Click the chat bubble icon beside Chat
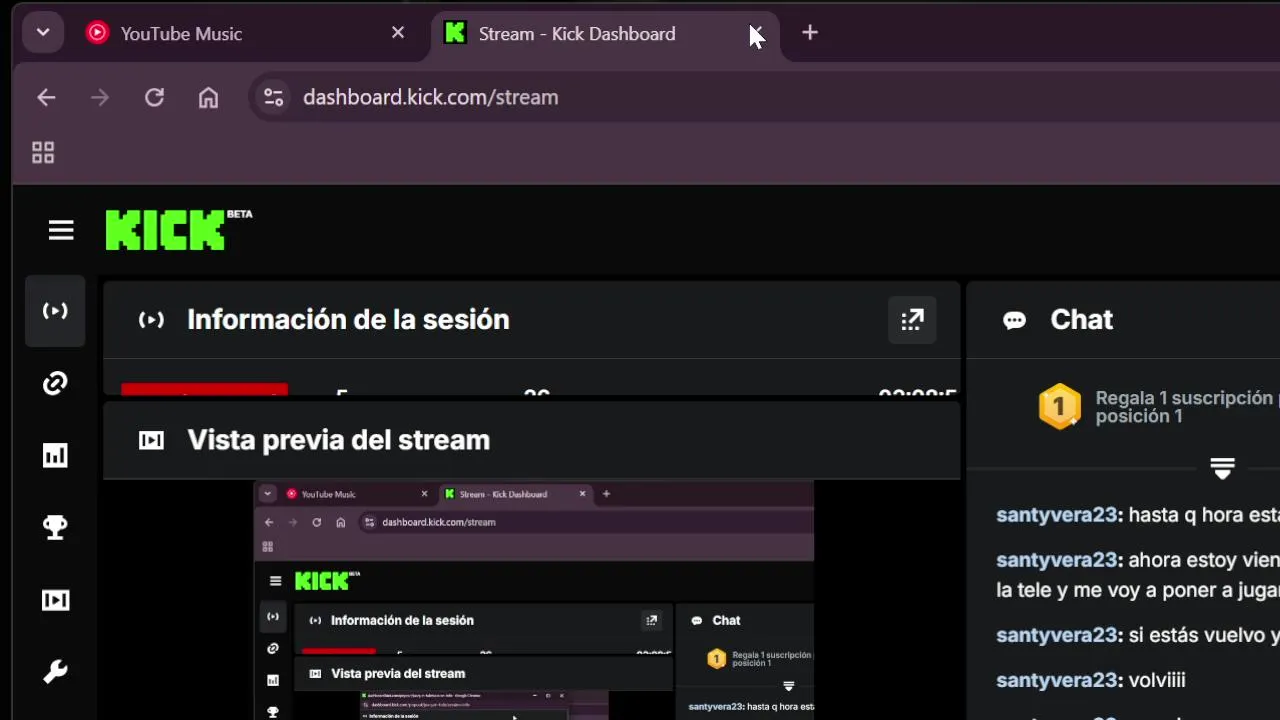This screenshot has width=1280, height=720. [x=1014, y=321]
